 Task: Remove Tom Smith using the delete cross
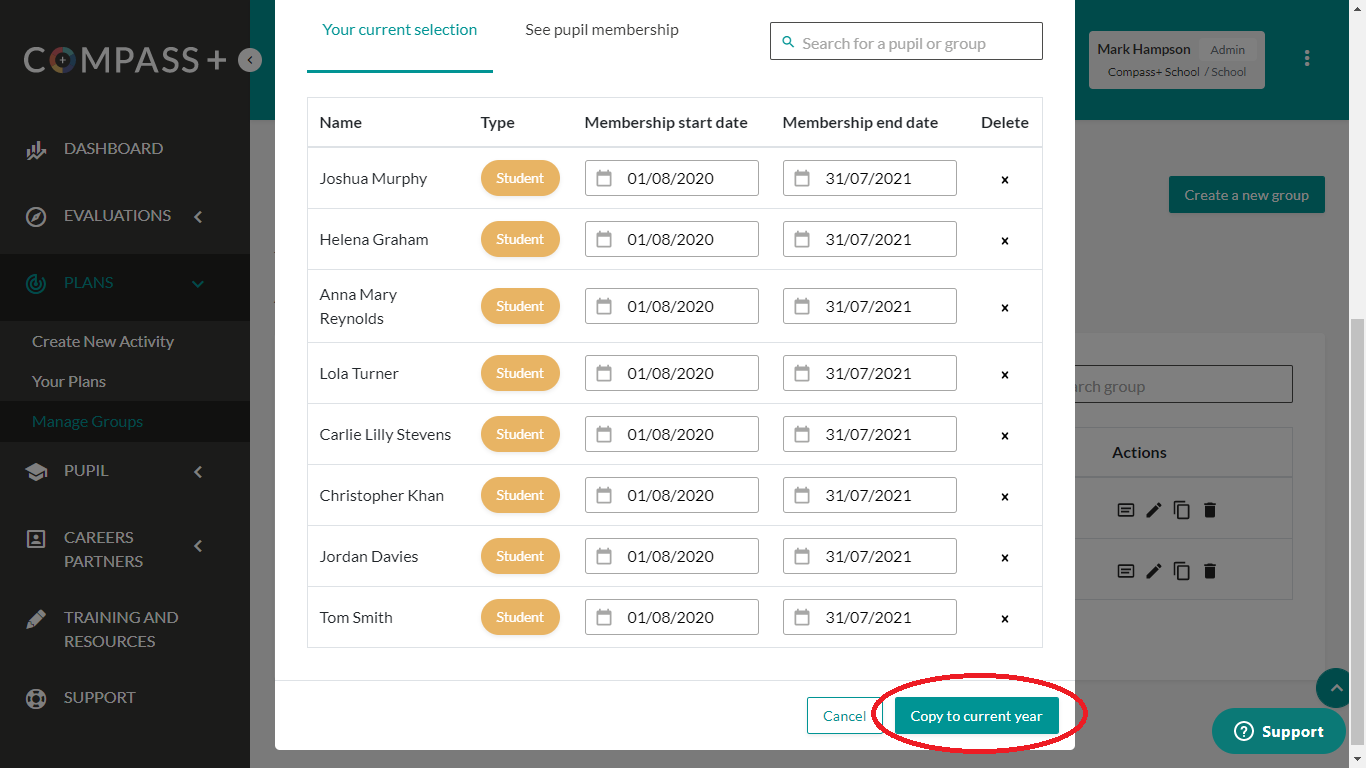pyautogui.click(x=1005, y=619)
